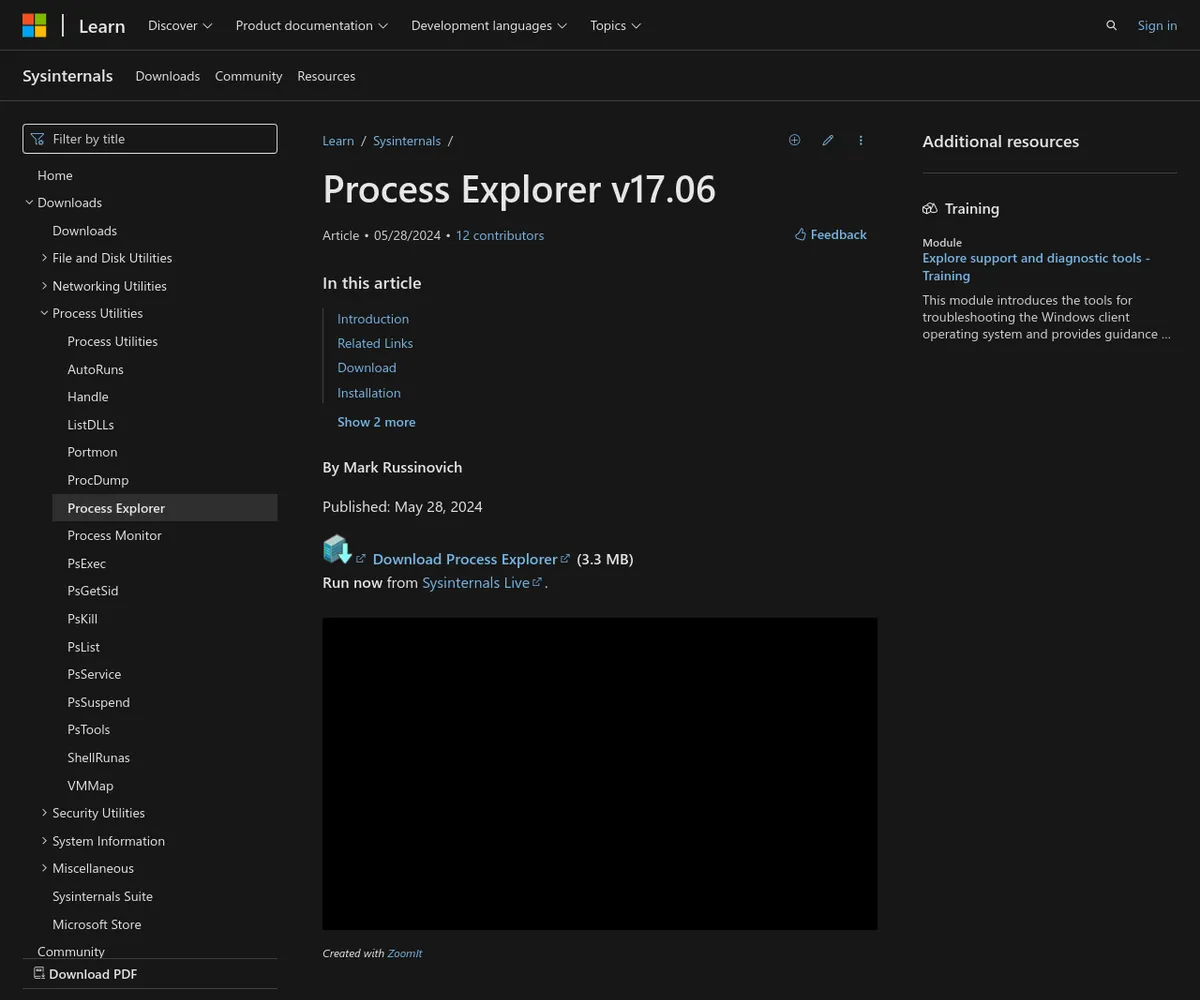The width and height of the screenshot is (1200, 1000).
Task: Show 2 more article sections
Action: tap(376, 422)
